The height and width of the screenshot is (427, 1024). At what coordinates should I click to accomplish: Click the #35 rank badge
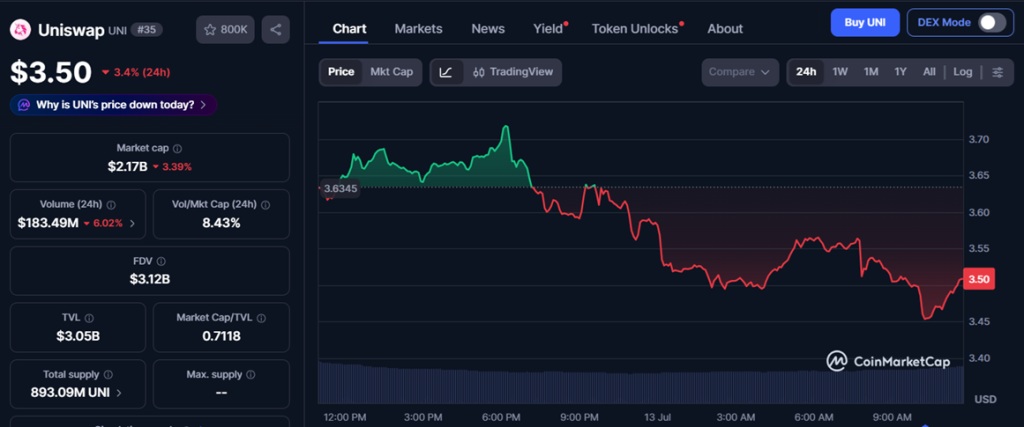click(x=146, y=30)
